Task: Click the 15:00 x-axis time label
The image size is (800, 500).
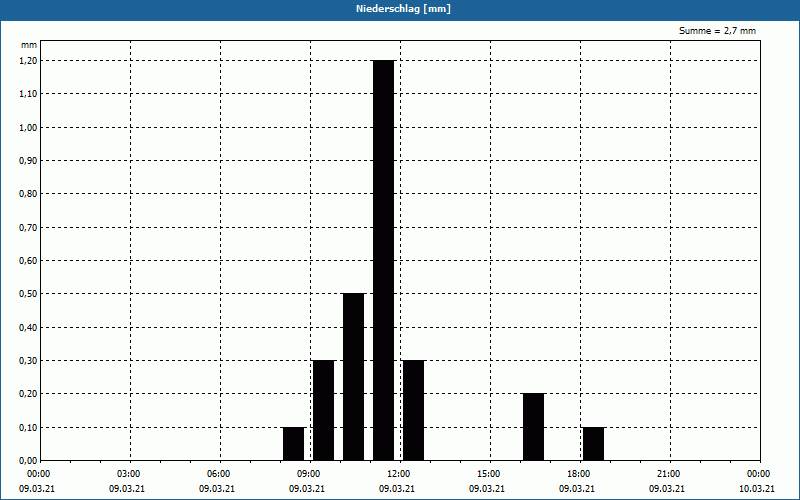Action: (487, 474)
